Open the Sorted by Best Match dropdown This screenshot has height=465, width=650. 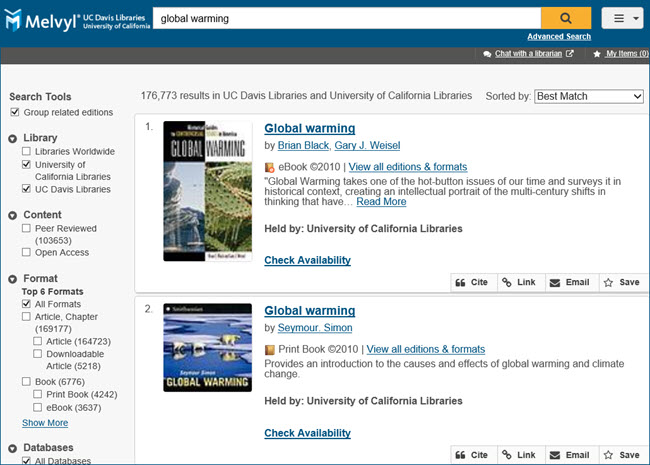(x=589, y=96)
